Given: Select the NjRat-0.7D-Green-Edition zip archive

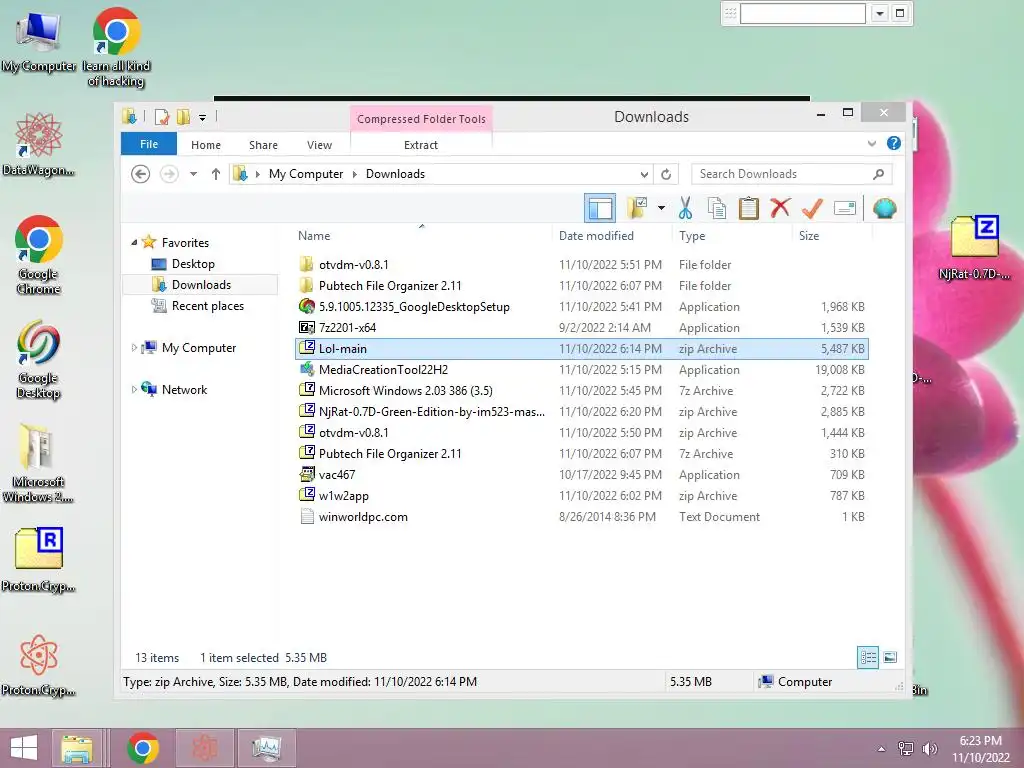Looking at the screenshot, I should coord(581,411).
